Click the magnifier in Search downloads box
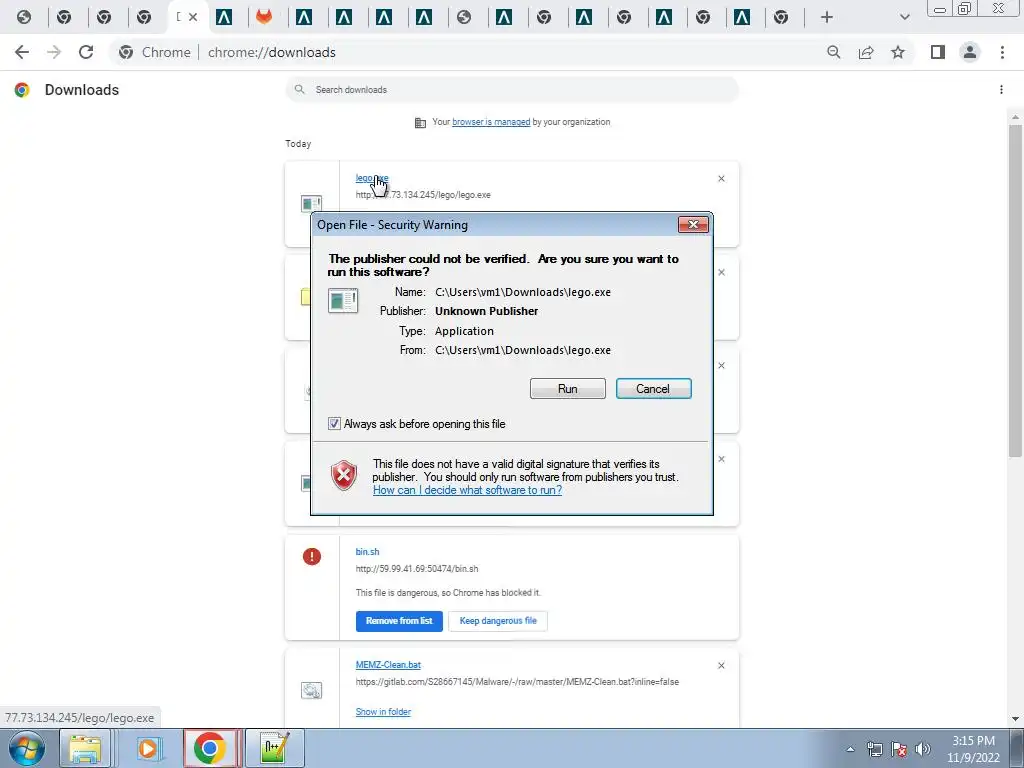The height and width of the screenshot is (768, 1024). point(300,89)
